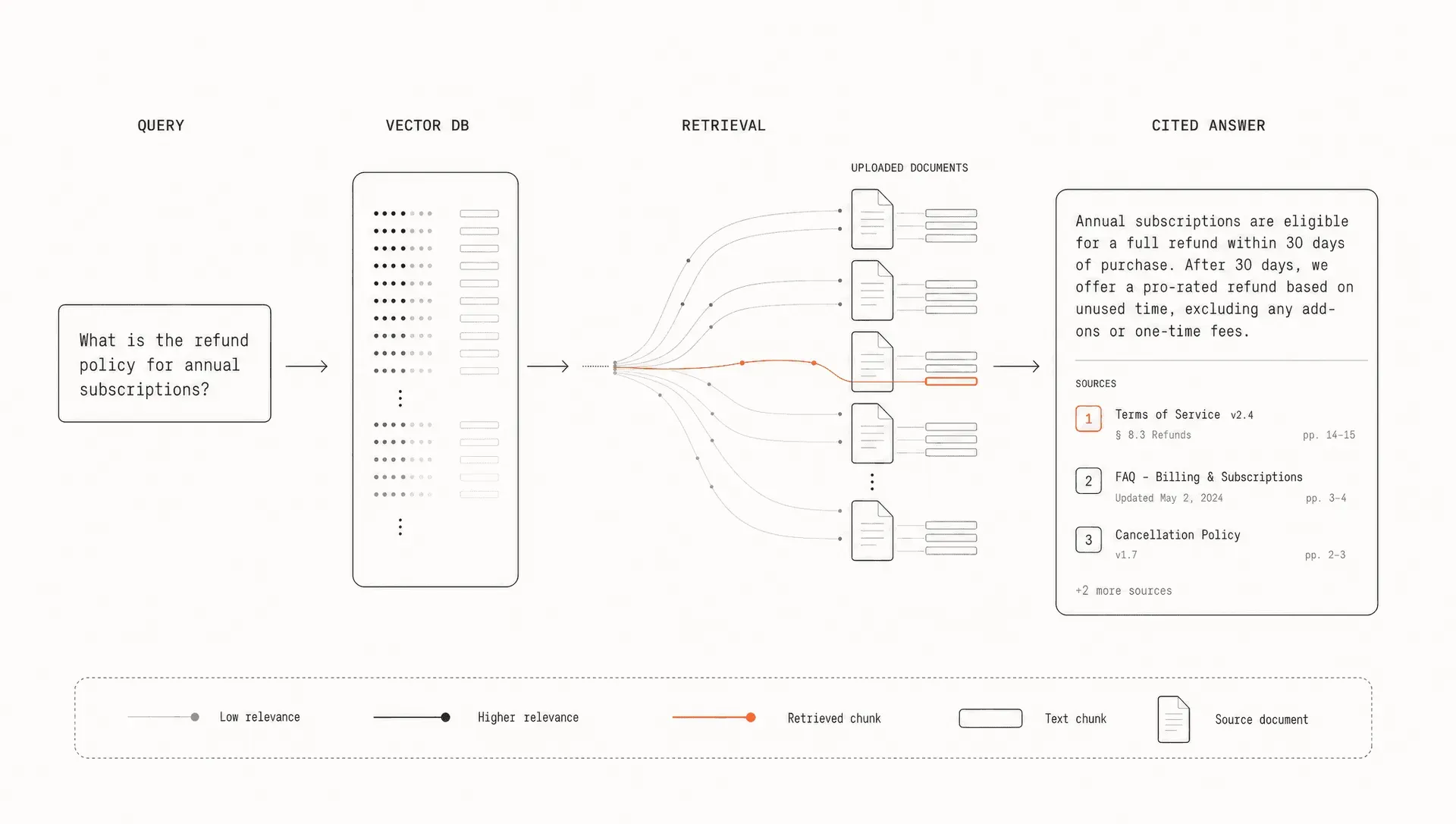Click the arrow between Vector DB and retrieval

[x=548, y=366]
